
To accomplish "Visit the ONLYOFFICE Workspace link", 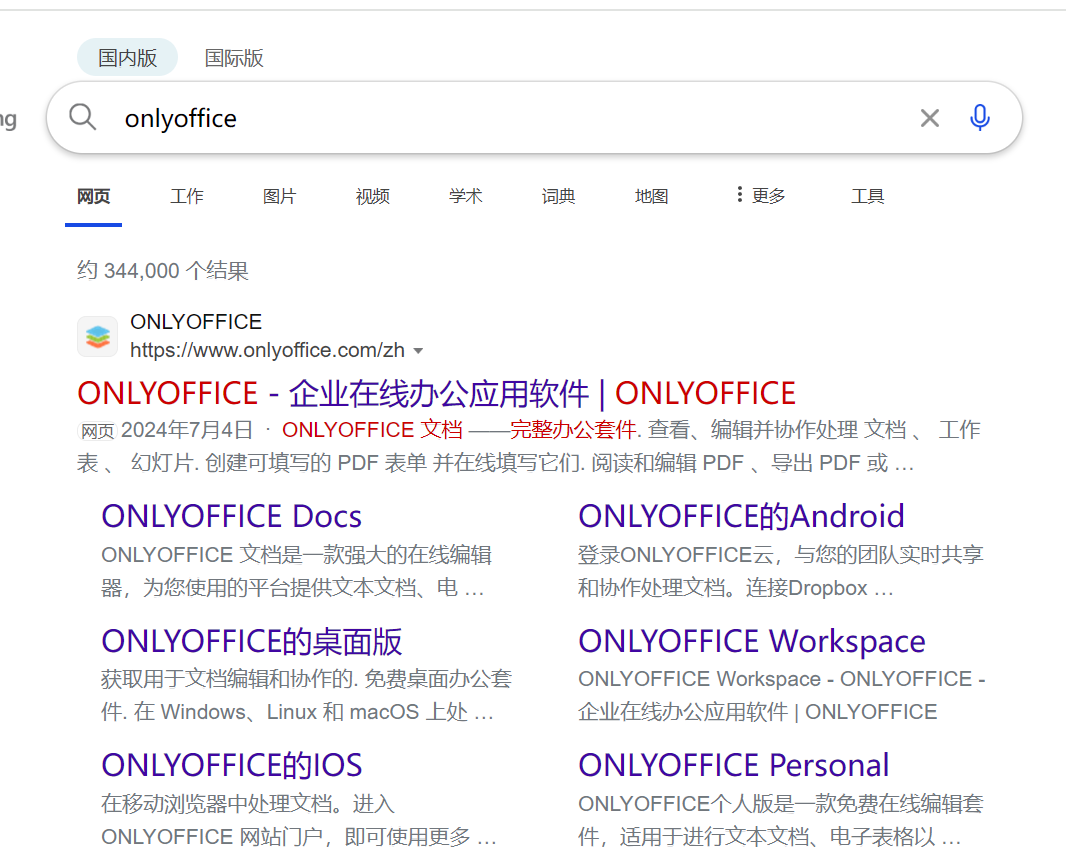I will pyautogui.click(x=751, y=641).
